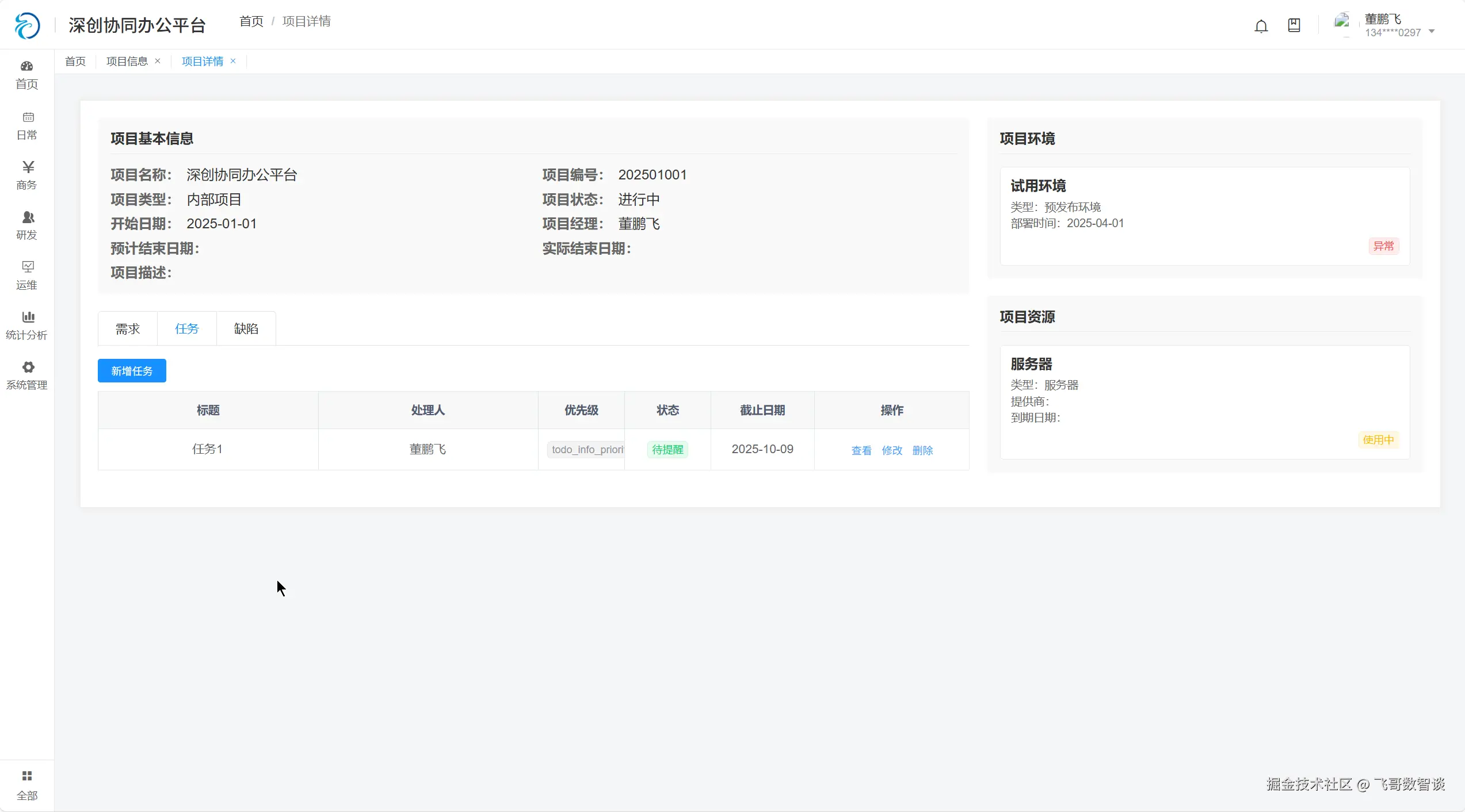Open the 运维 module

coord(26,274)
